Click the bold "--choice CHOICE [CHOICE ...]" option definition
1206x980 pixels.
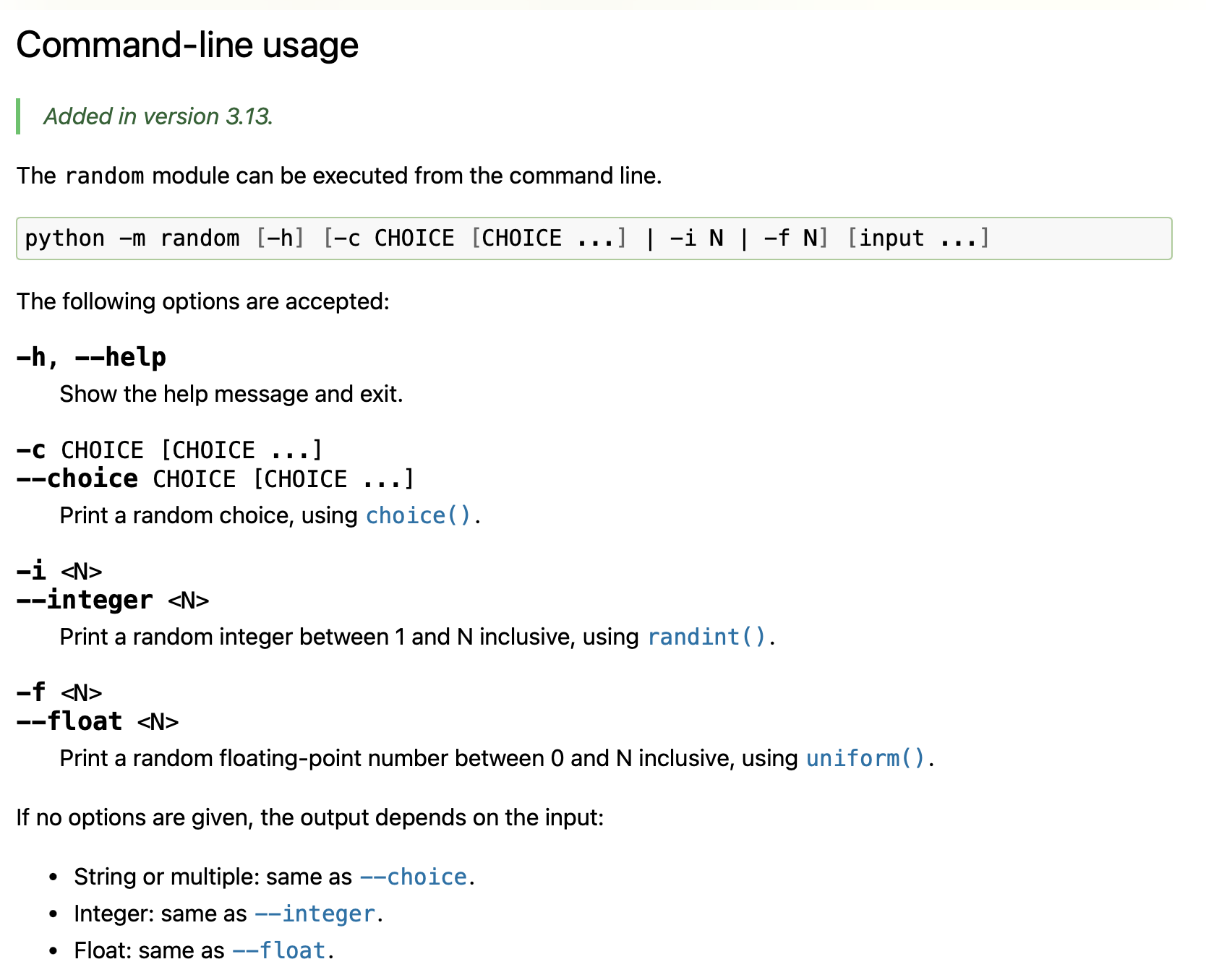click(215, 479)
